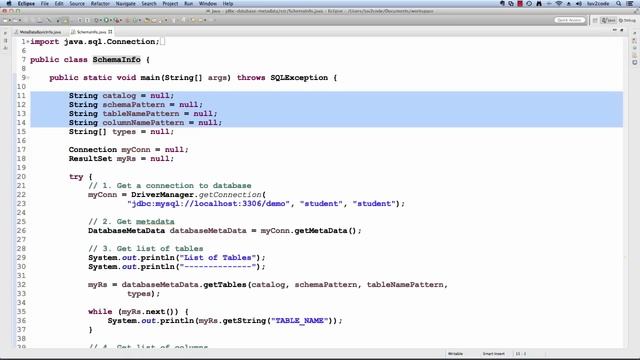Image resolution: width=640 pixels, height=360 pixels.
Task: Click the luv2code user name
Action: coord(598,4)
